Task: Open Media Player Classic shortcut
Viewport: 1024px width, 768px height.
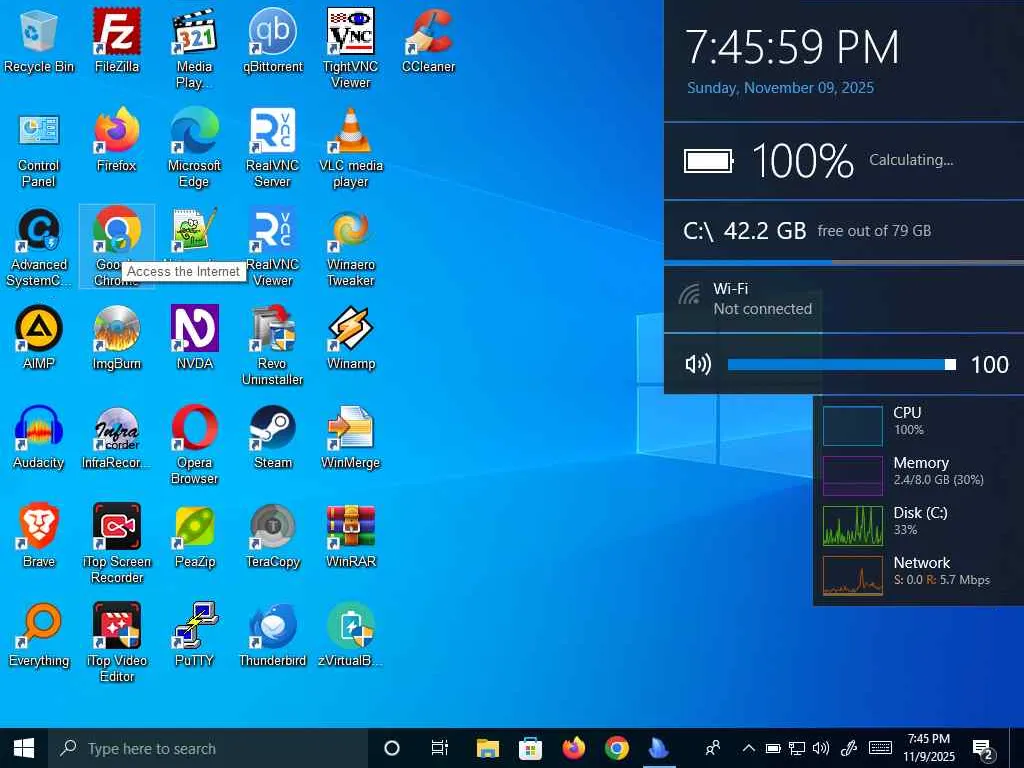Action: click(195, 49)
